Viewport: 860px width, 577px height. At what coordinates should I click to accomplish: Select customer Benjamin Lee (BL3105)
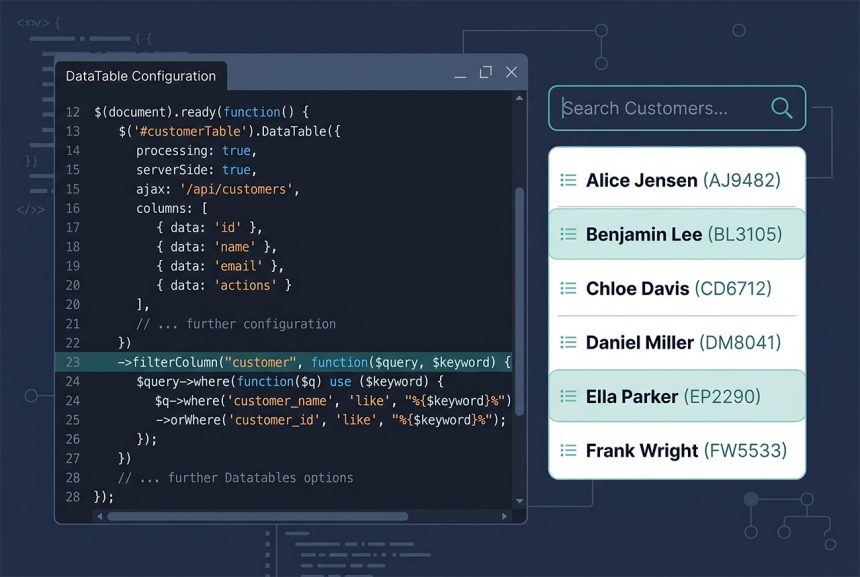[677, 234]
